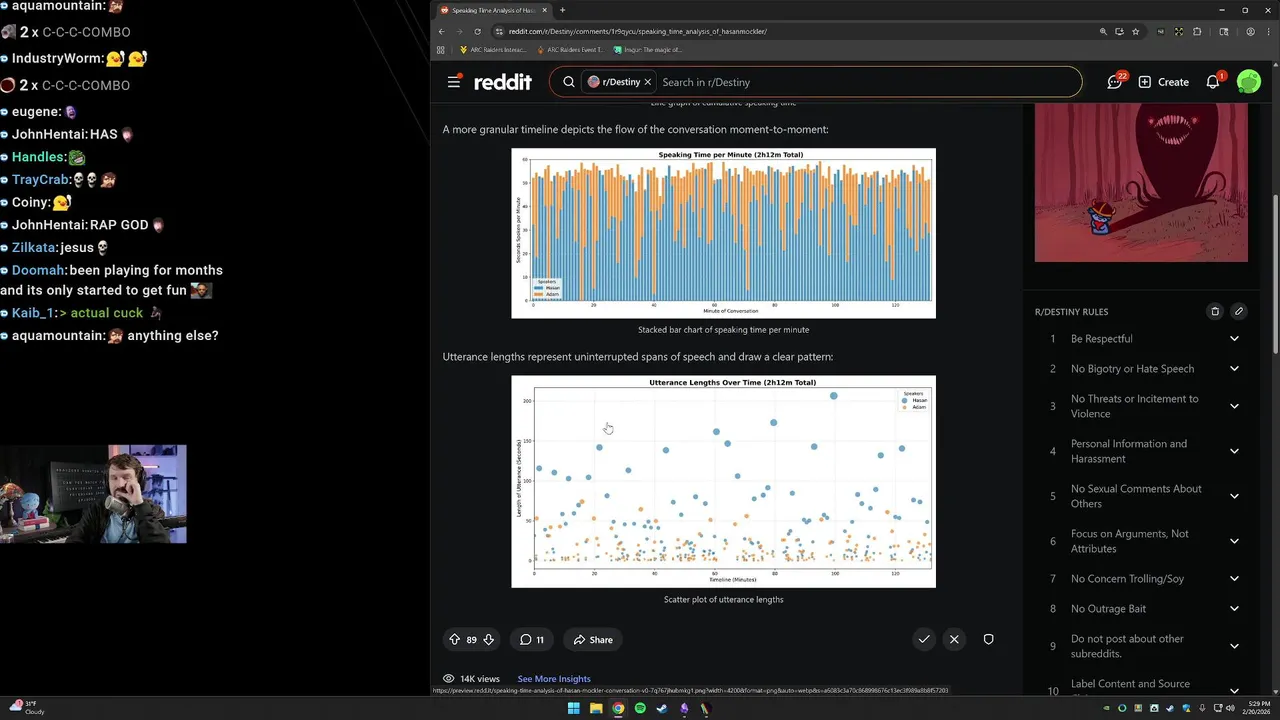This screenshot has width=1280, height=720.
Task: Click the 14K views text
Action: [x=480, y=679]
